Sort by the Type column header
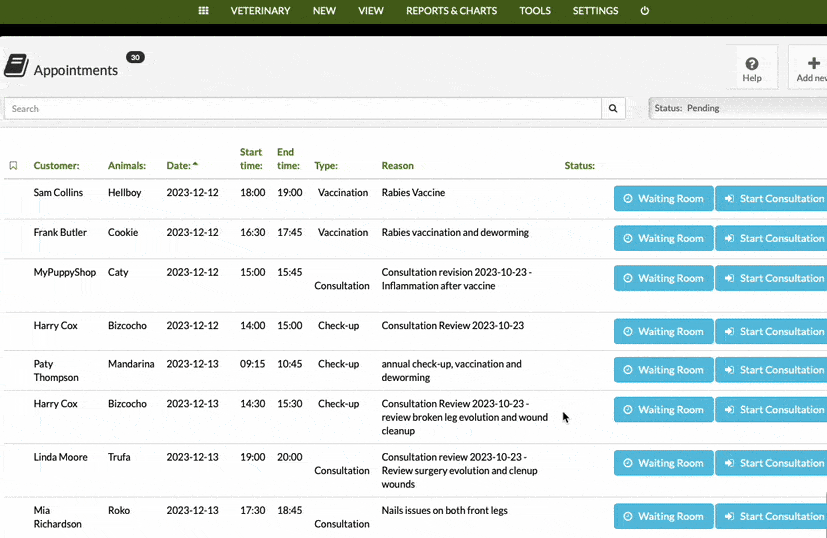 point(326,166)
